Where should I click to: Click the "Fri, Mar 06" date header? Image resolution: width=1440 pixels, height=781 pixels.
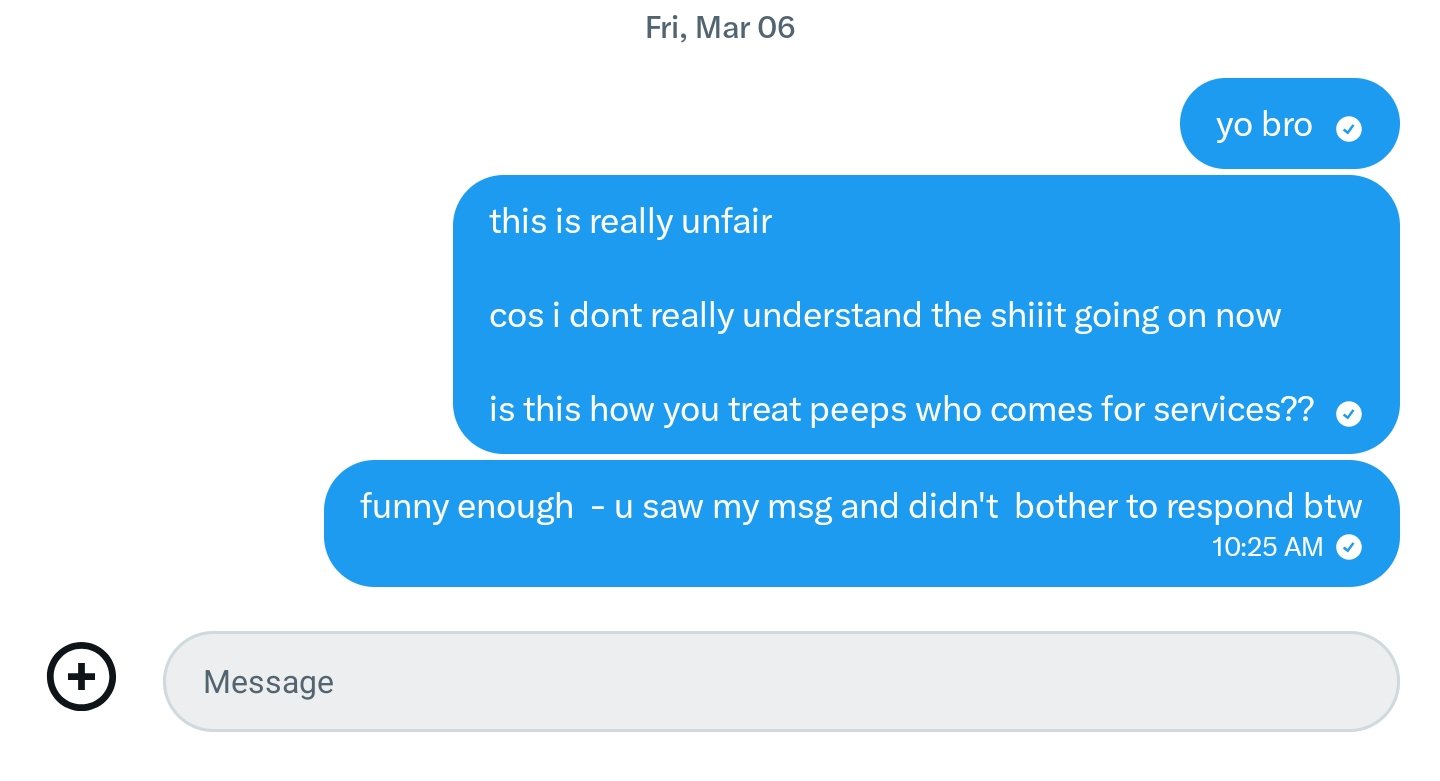(720, 27)
